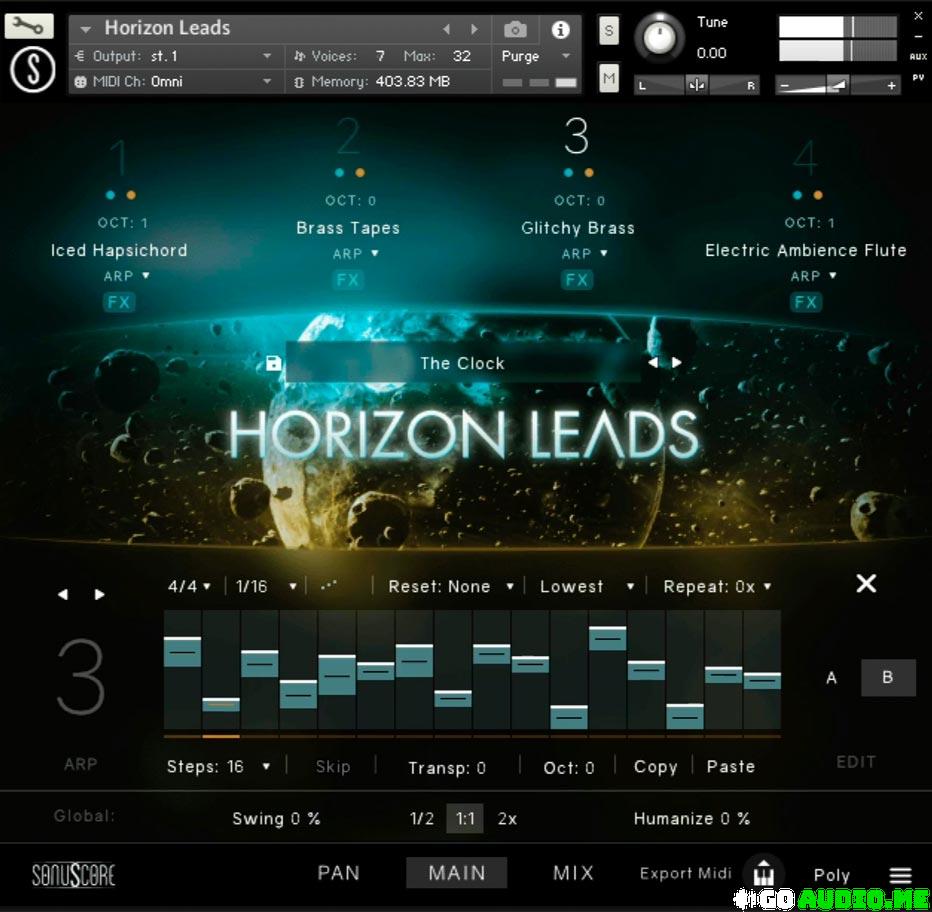Toggle the Solo S button

[x=609, y=31]
